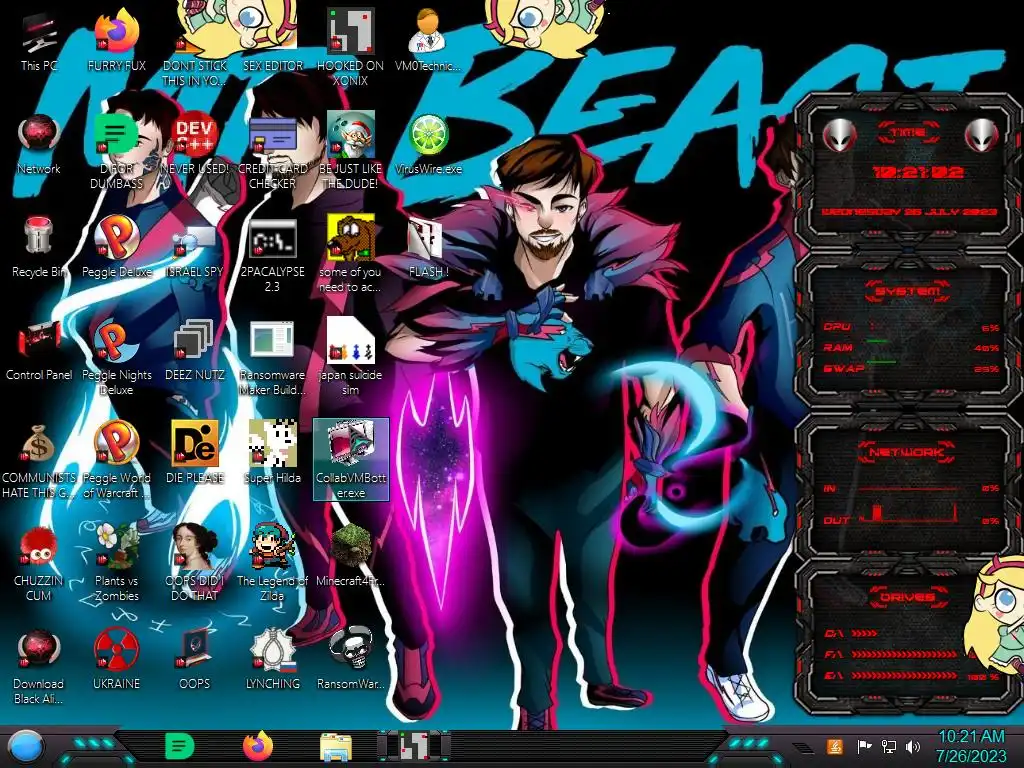Viewport: 1024px width, 768px height.
Task: Click the DRIVES header on the widget
Action: pyautogui.click(x=908, y=597)
